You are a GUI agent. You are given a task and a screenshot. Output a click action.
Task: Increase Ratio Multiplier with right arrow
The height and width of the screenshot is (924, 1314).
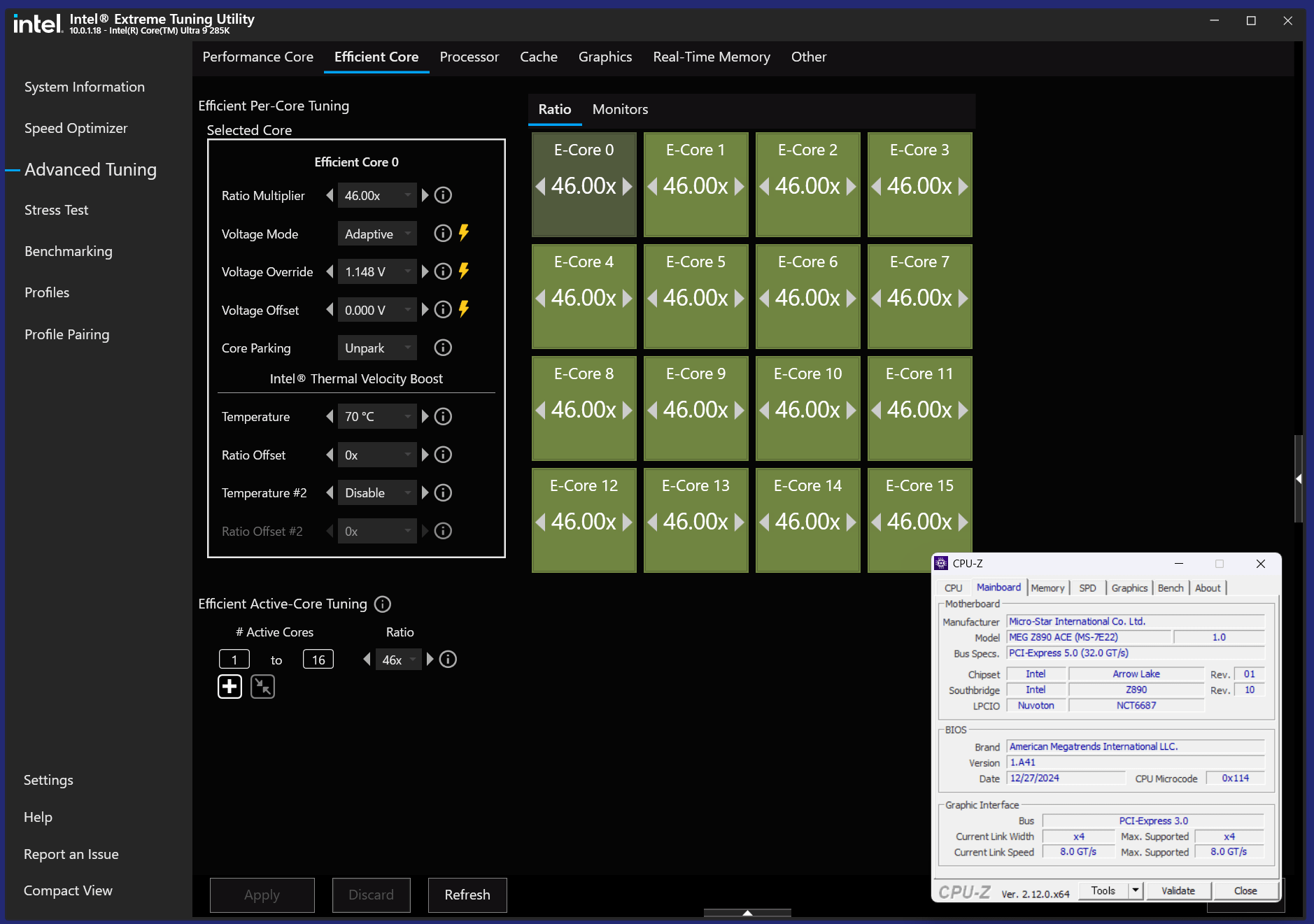point(425,195)
